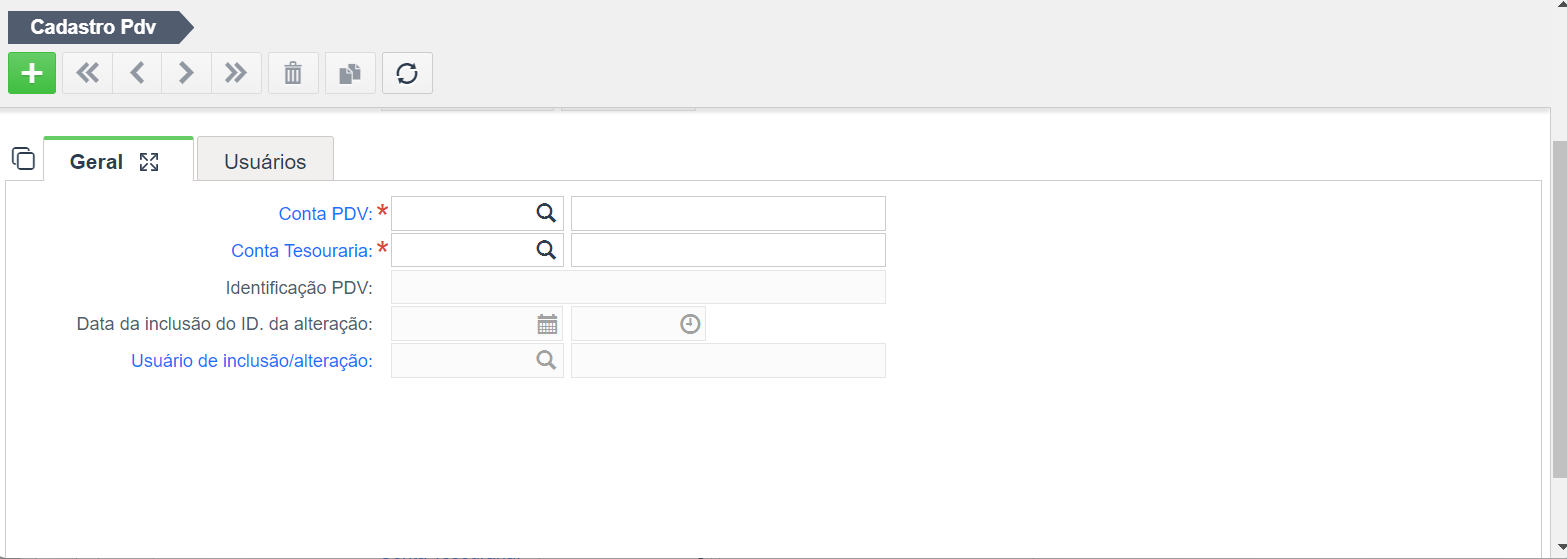Select the Geral tab
This screenshot has width=1567, height=559.
[96, 161]
